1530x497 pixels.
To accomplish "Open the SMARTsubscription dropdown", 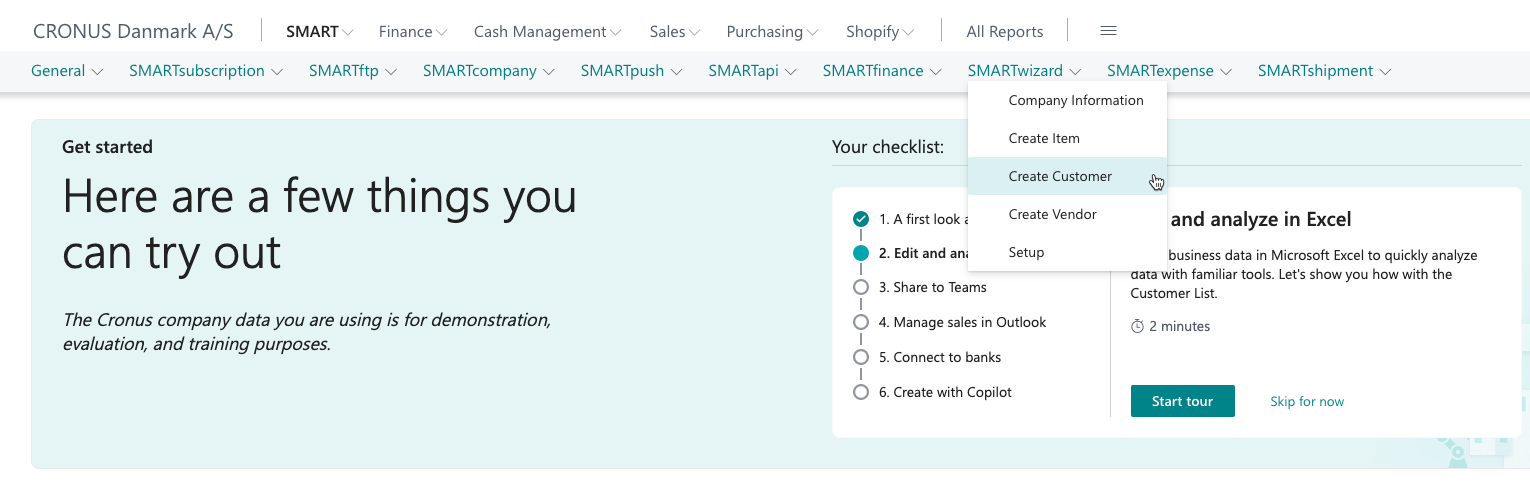I will coord(205,71).
